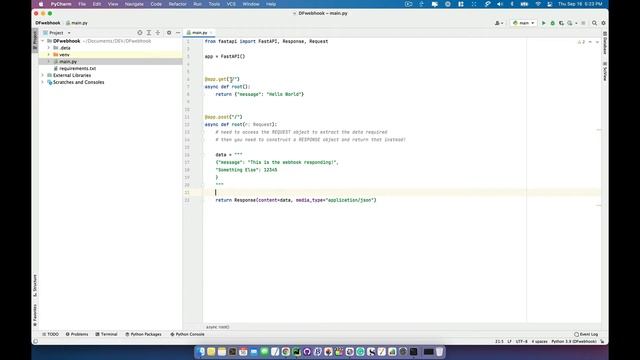Image resolution: width=640 pixels, height=360 pixels.
Task: Open the VCS menu
Action: [231, 4]
